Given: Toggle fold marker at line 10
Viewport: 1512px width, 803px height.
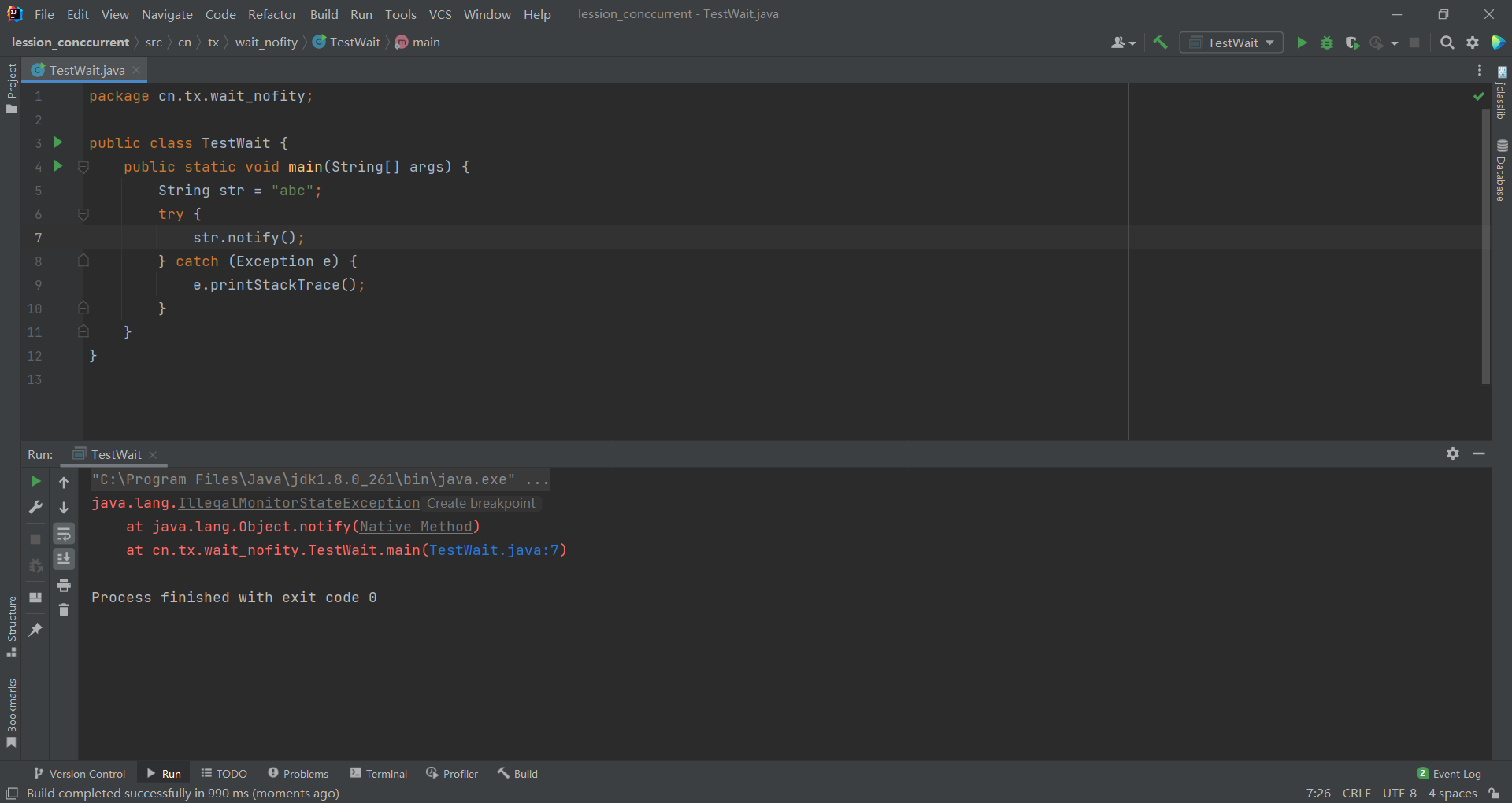Looking at the screenshot, I should (x=83, y=309).
